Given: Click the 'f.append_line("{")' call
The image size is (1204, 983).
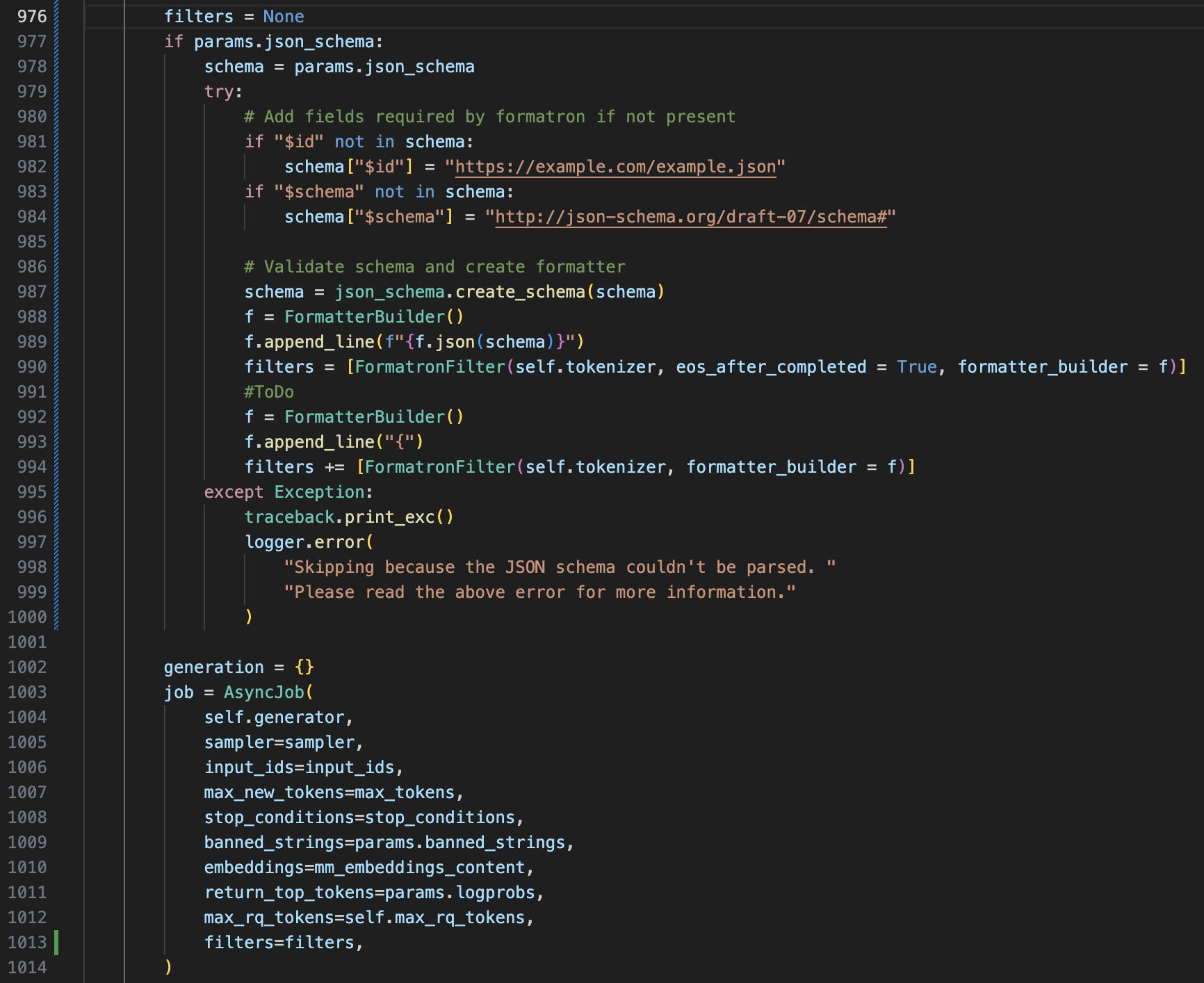Looking at the screenshot, I should pyautogui.click(x=334, y=442).
